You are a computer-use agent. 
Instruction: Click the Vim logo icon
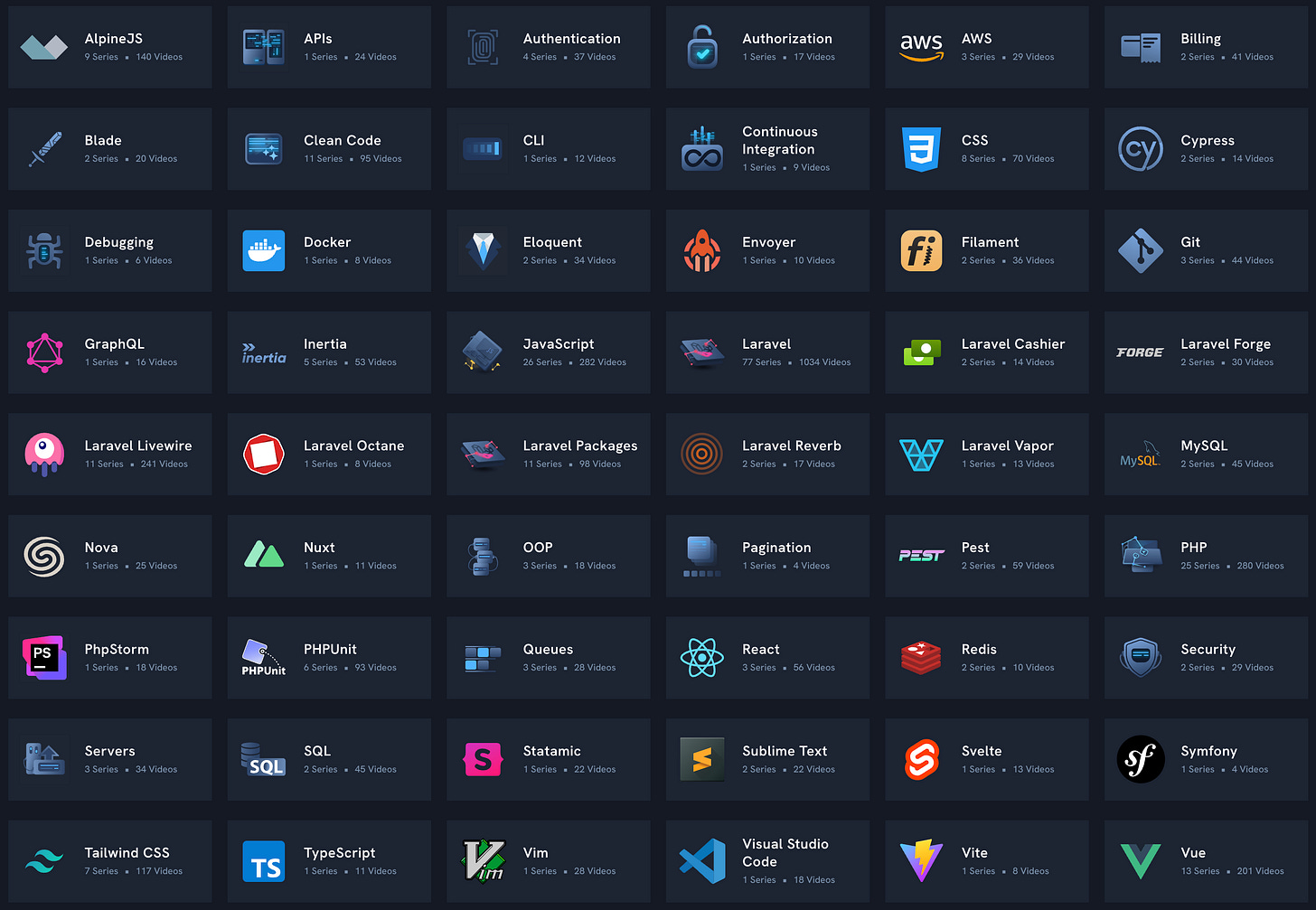(x=483, y=861)
